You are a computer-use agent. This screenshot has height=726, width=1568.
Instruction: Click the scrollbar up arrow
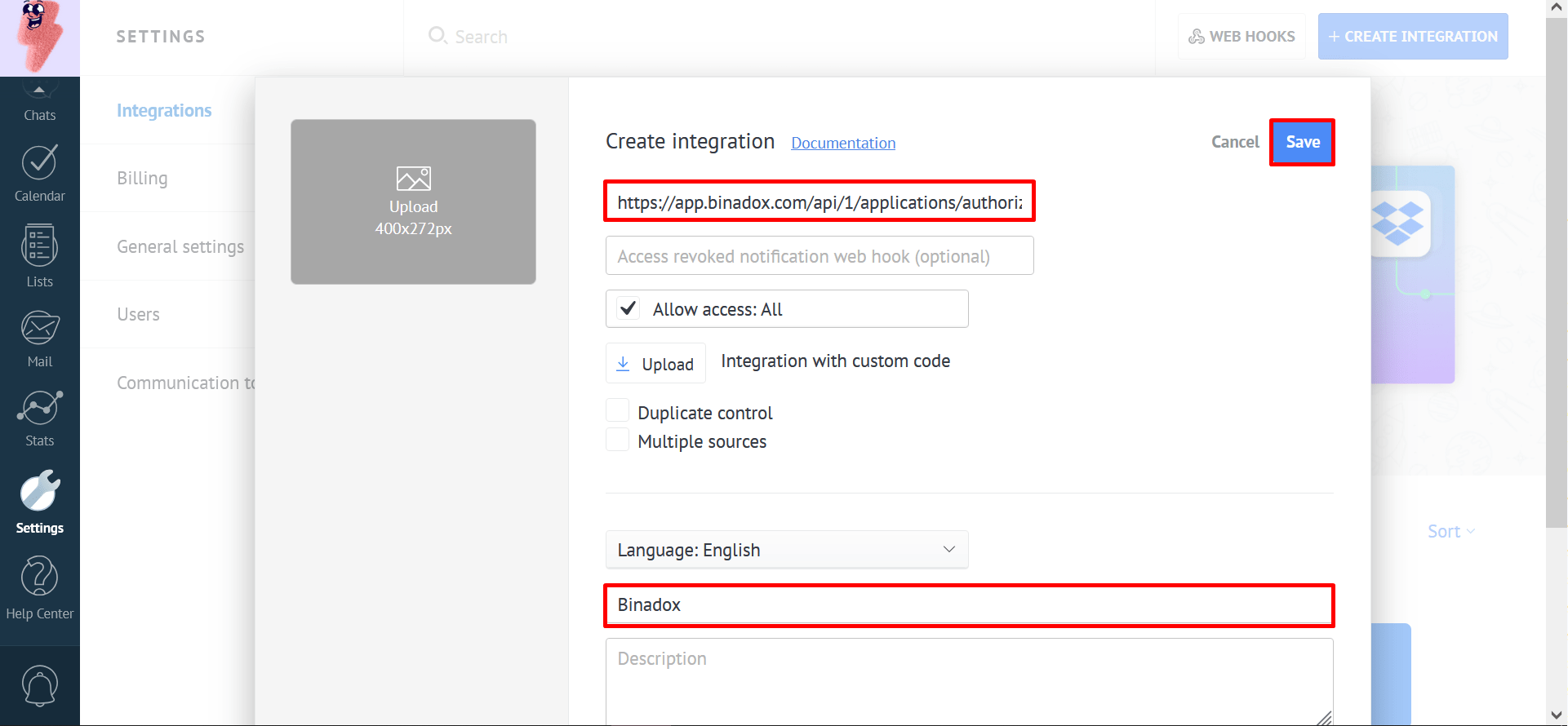point(1557,7)
